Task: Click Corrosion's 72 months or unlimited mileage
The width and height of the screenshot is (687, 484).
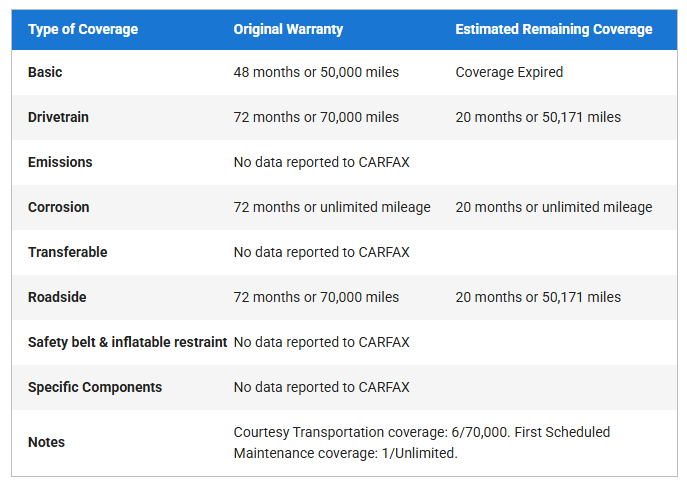Action: point(332,208)
